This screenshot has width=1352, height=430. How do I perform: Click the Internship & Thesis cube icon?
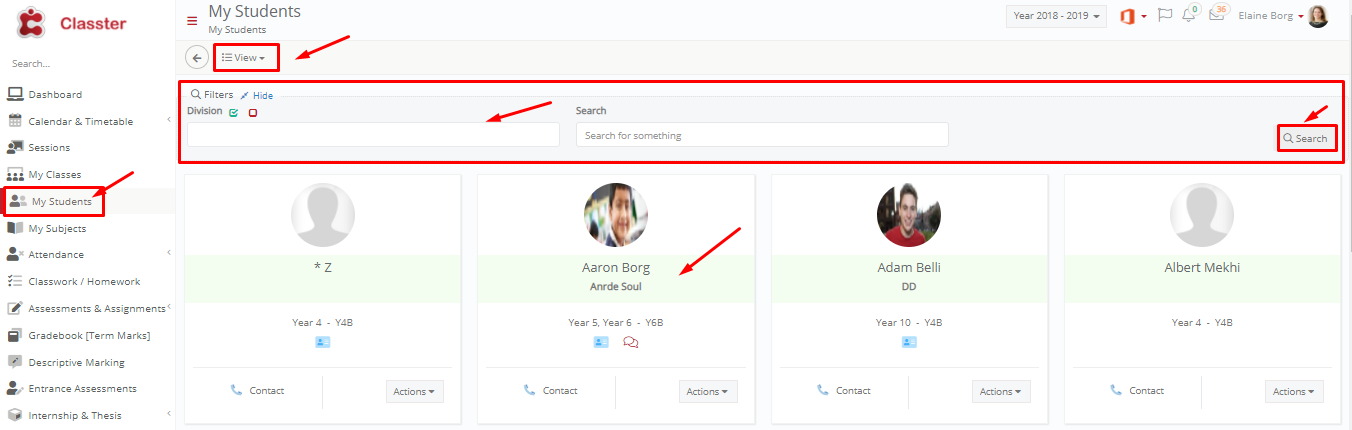pyautogui.click(x=15, y=415)
